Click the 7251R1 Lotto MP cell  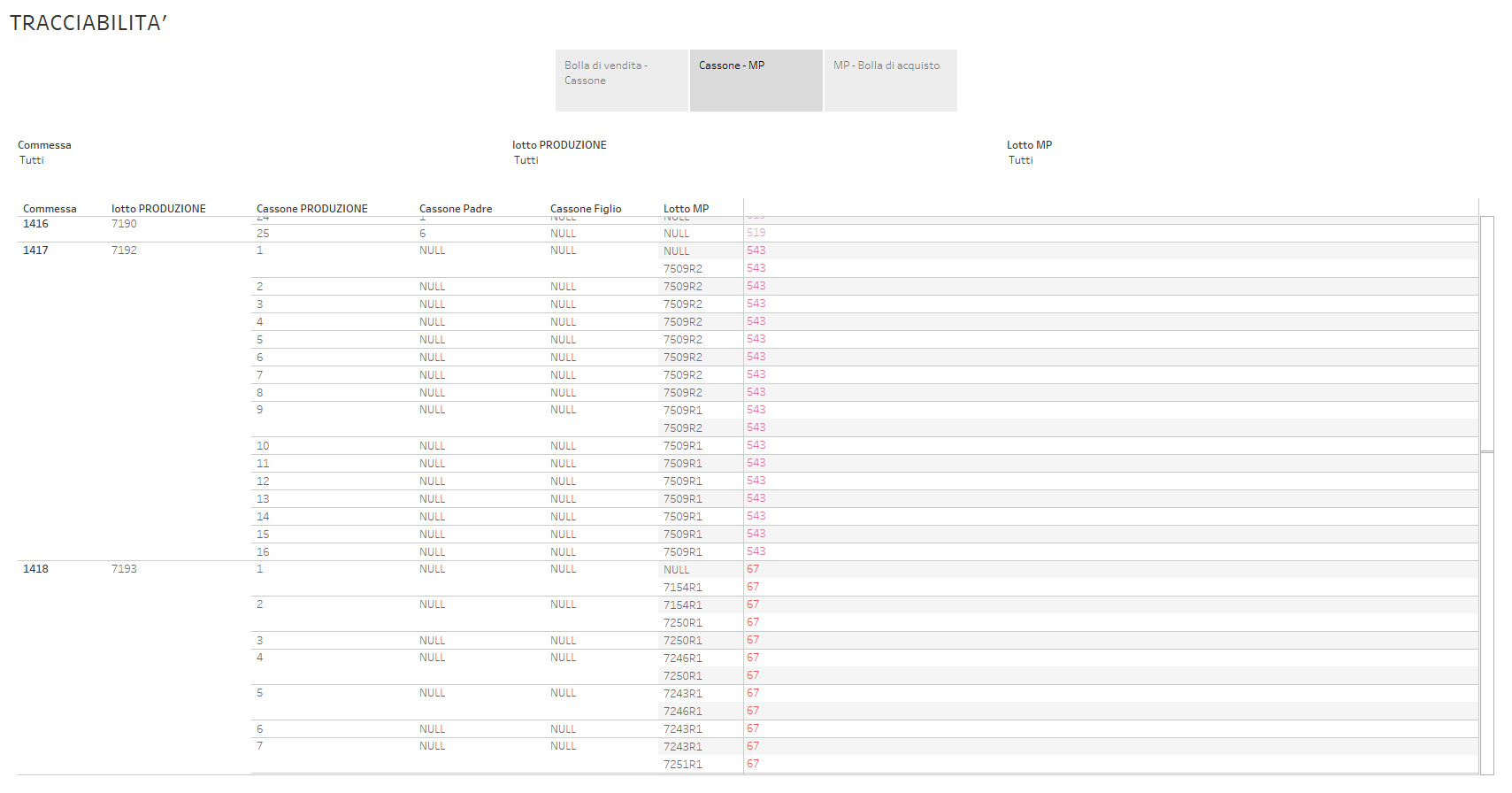[683, 765]
